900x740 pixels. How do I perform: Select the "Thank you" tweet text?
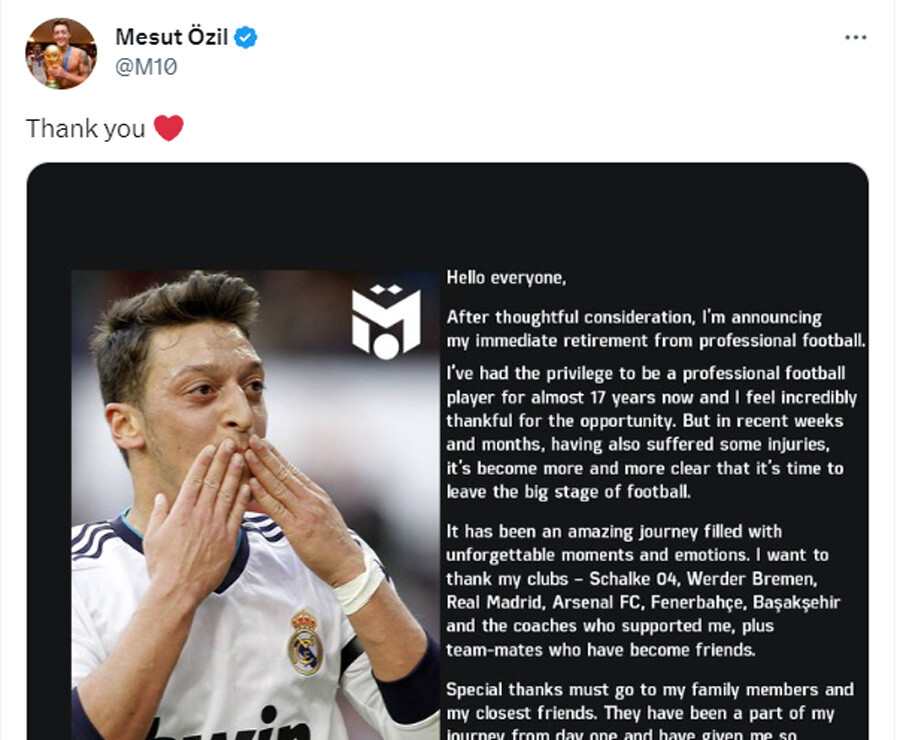tap(85, 128)
